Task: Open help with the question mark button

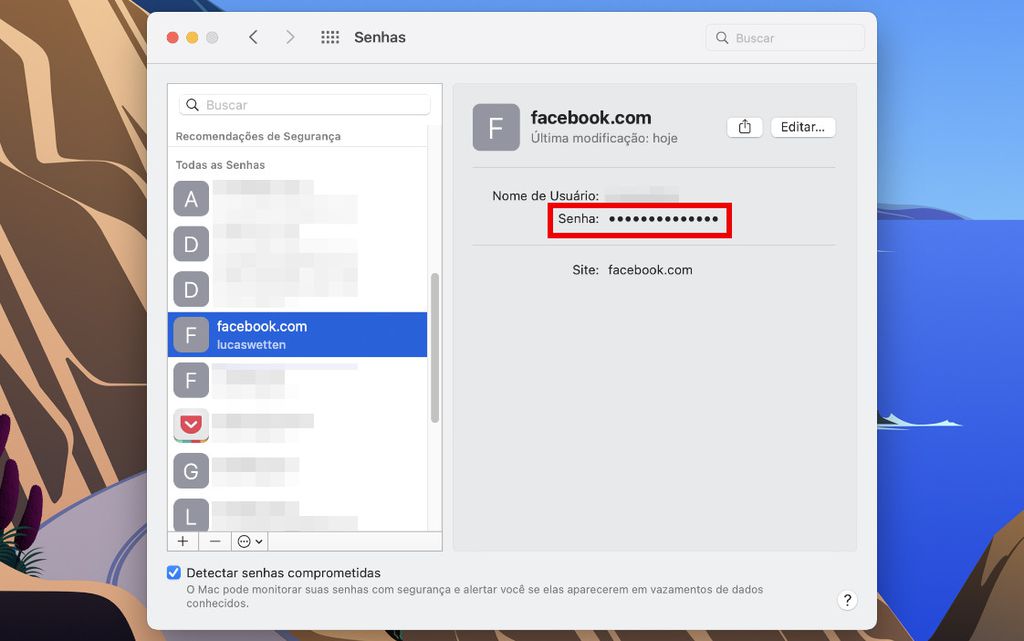Action: point(847,600)
